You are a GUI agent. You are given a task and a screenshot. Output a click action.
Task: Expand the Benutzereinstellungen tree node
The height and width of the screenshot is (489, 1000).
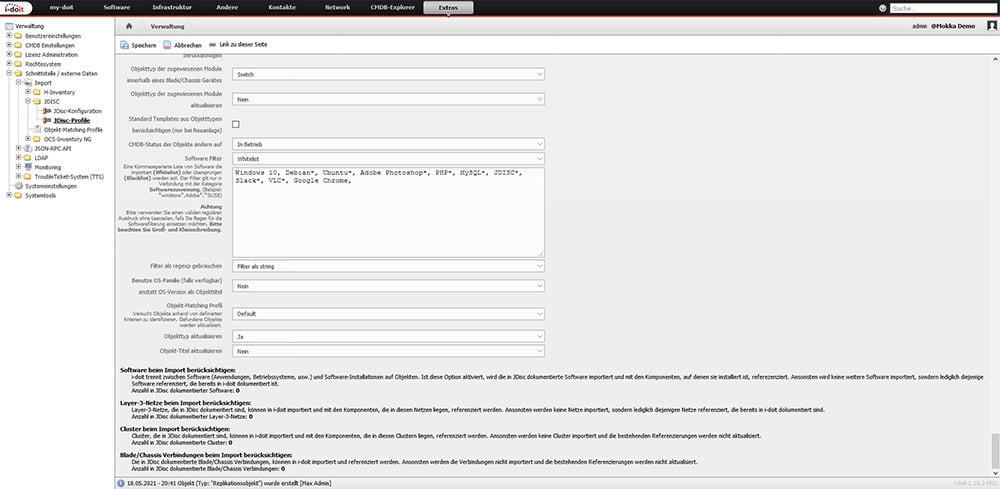tap(9, 36)
